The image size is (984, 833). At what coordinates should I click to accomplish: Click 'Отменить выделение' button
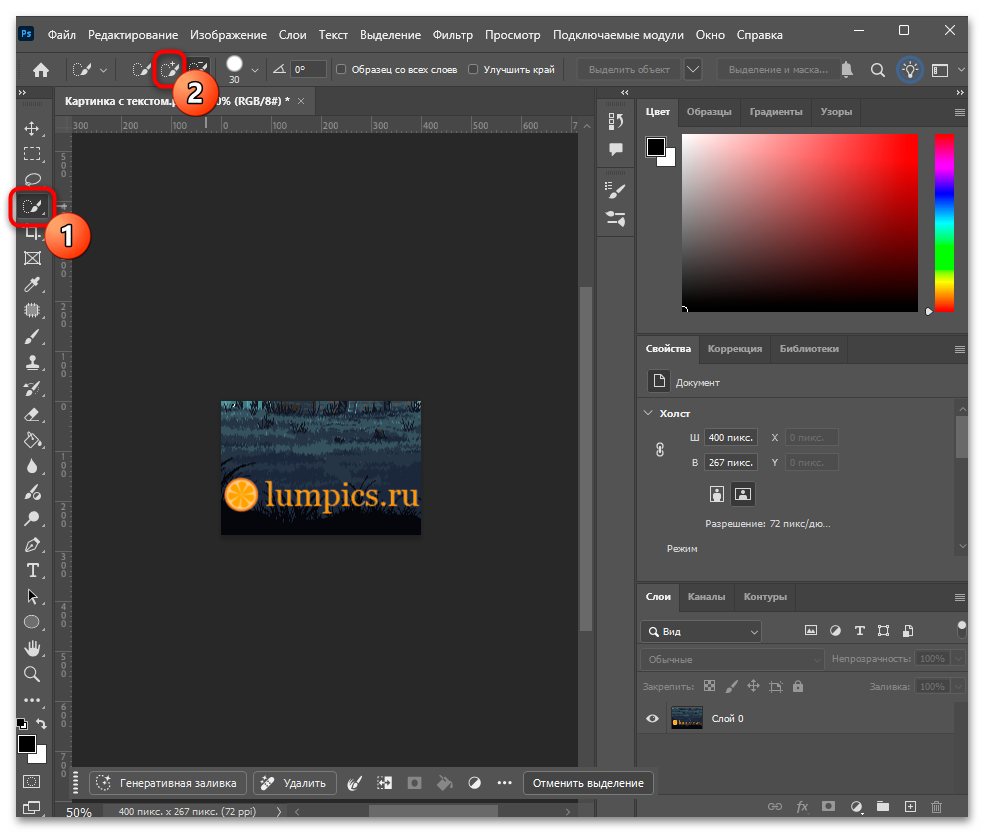pyautogui.click(x=588, y=783)
